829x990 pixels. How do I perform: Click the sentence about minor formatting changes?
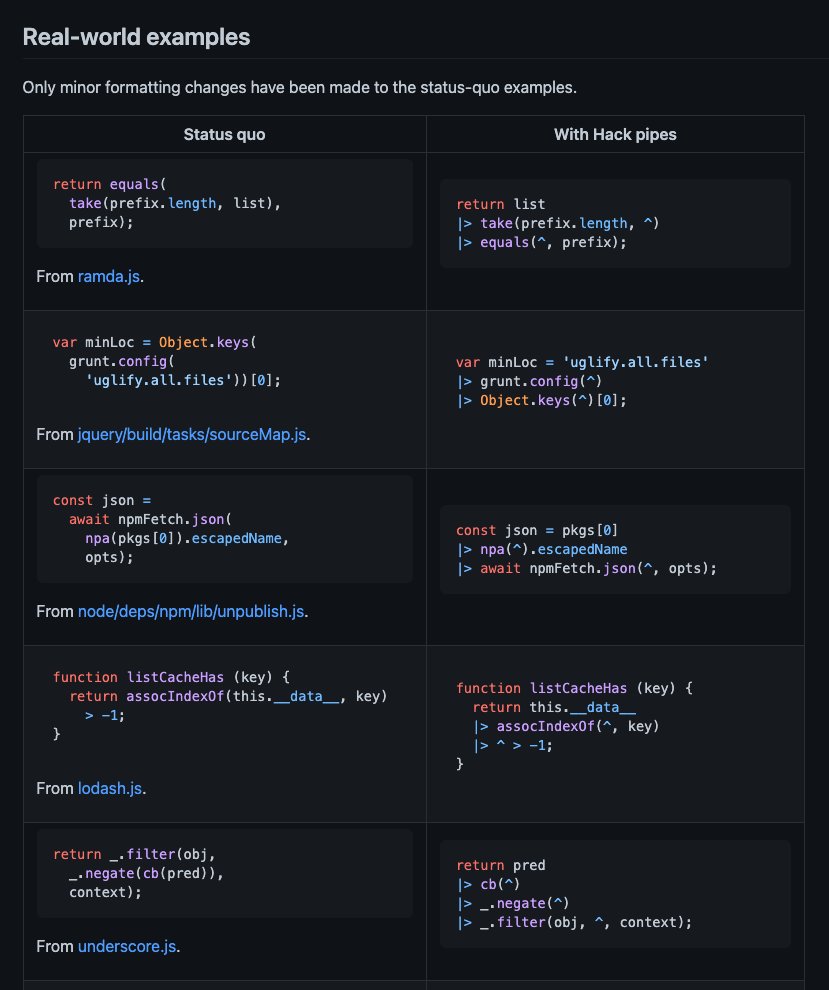pyautogui.click(x=299, y=87)
